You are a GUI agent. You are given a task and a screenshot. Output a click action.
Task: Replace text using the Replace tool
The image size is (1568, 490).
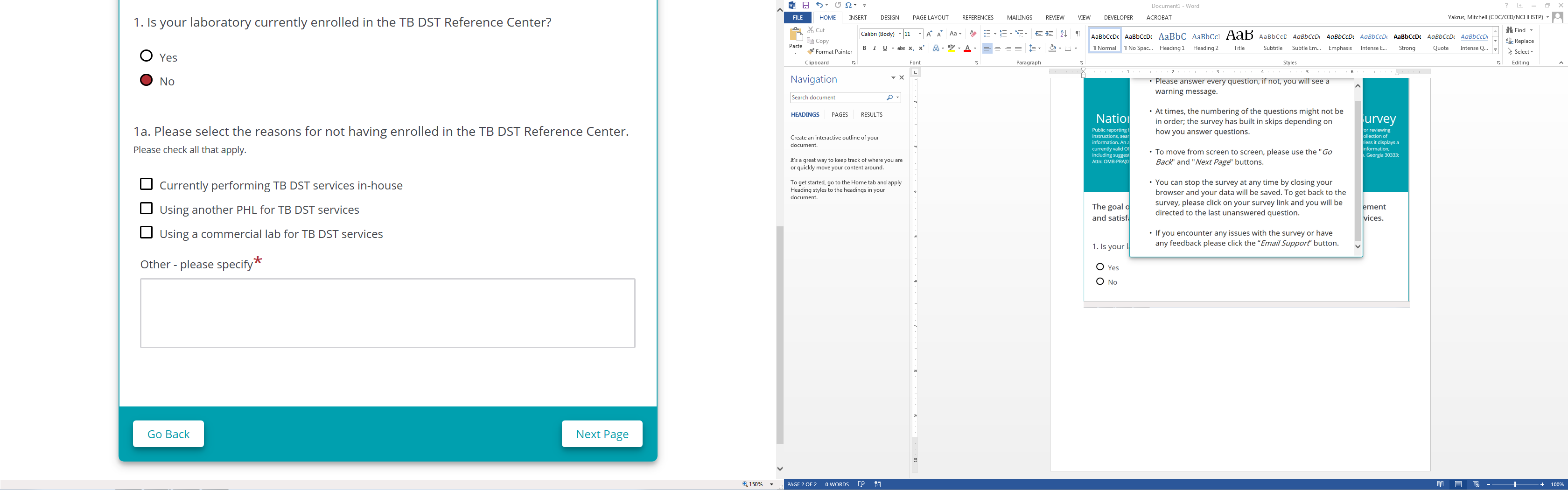coord(1520,41)
